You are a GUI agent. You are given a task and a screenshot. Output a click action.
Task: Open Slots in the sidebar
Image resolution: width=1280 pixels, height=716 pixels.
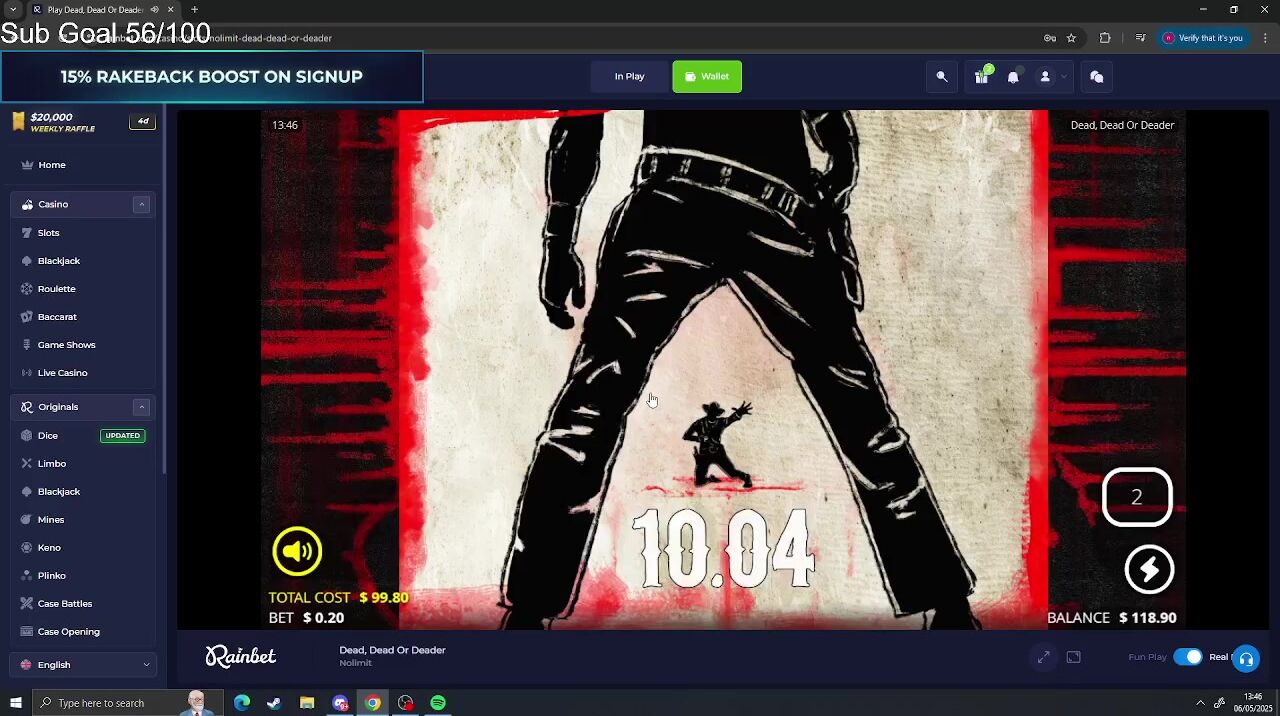click(49, 233)
